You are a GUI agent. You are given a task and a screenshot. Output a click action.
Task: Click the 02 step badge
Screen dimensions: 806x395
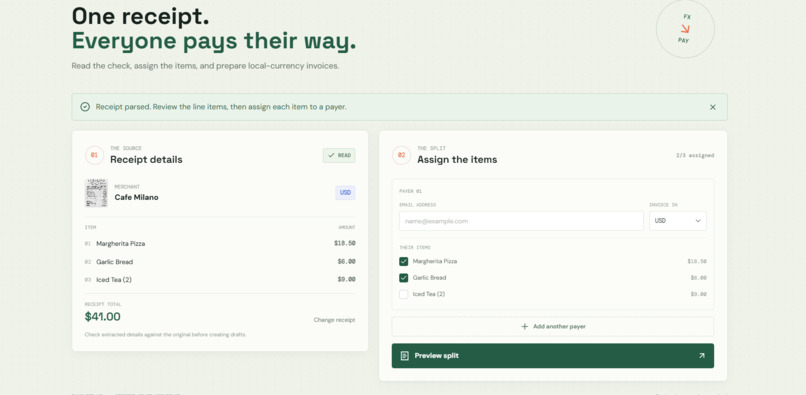[401, 155]
